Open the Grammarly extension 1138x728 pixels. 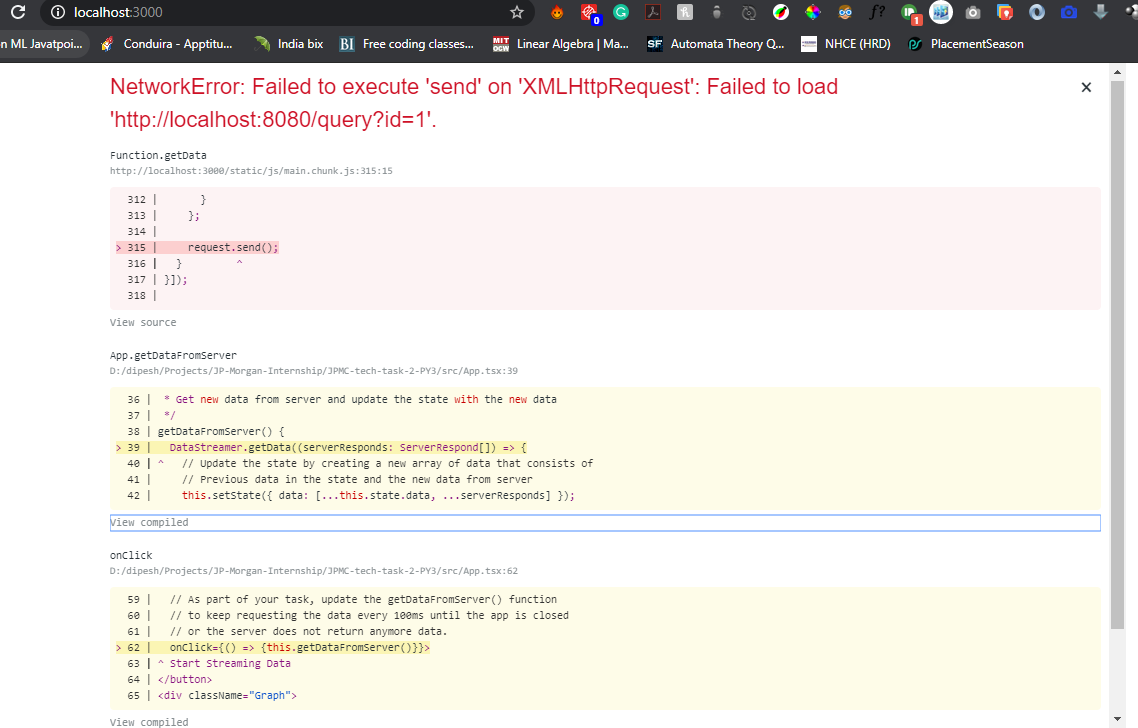(x=620, y=13)
